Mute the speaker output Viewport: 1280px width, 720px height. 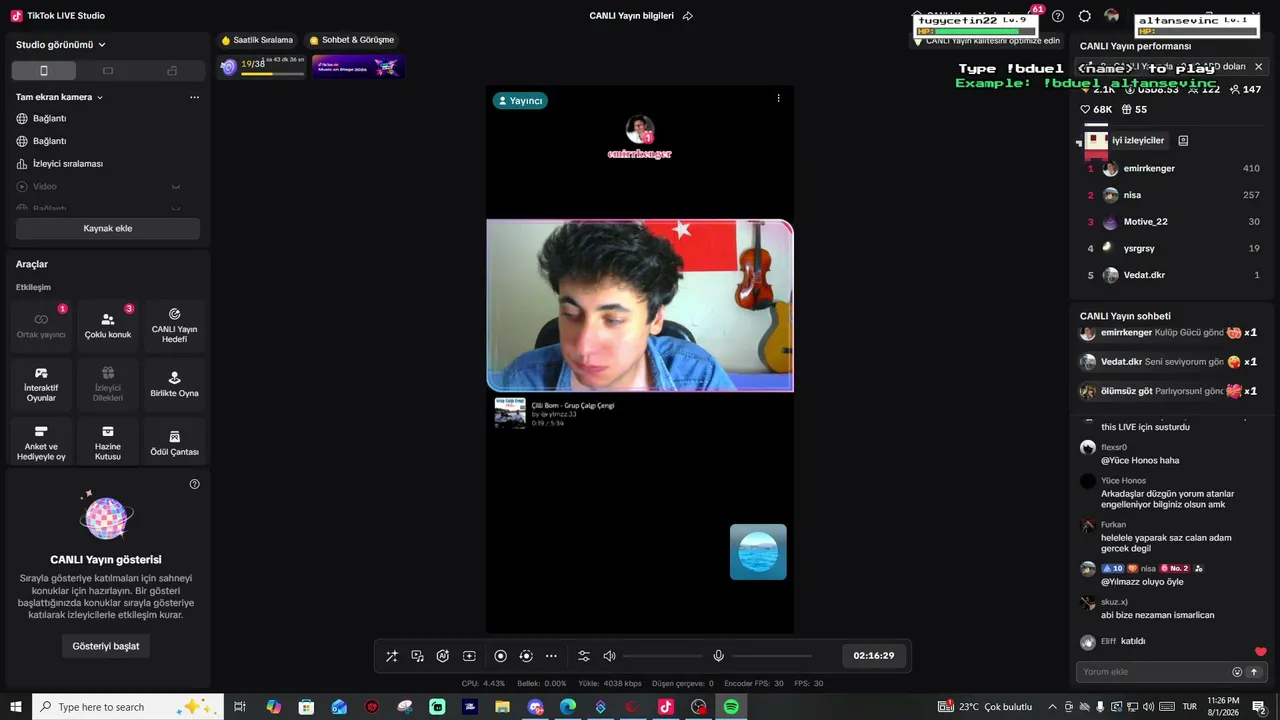click(x=609, y=656)
